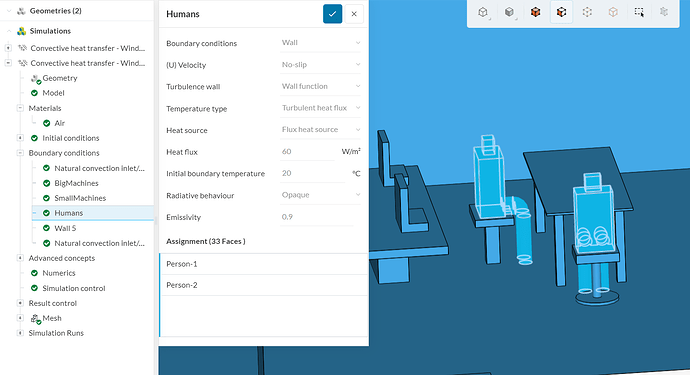Viewport: 690px width, 375px height.
Task: Open the (U) Velocity No-slip dropdown
Action: click(x=321, y=65)
